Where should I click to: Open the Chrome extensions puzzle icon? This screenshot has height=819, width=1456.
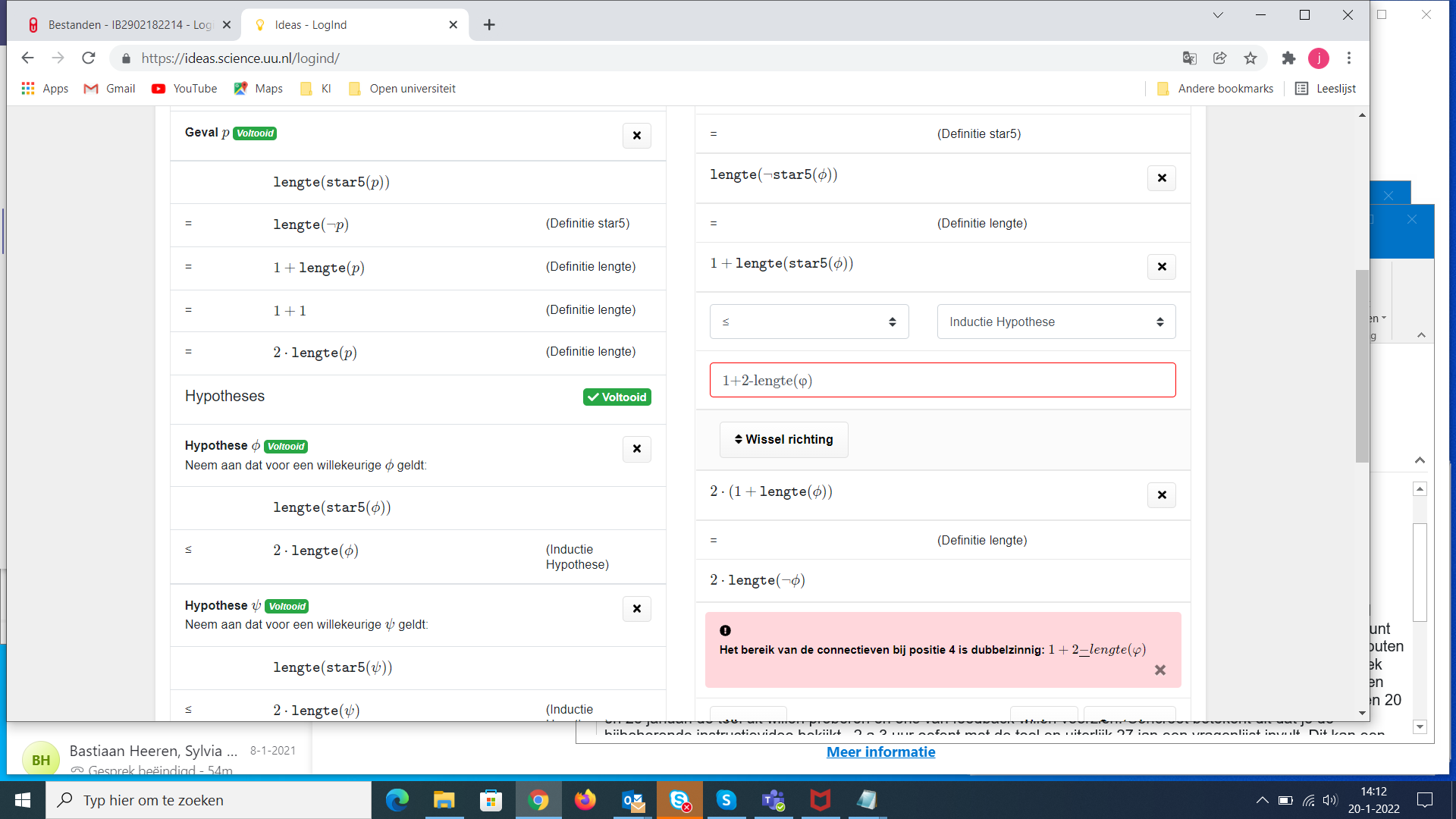point(1288,58)
